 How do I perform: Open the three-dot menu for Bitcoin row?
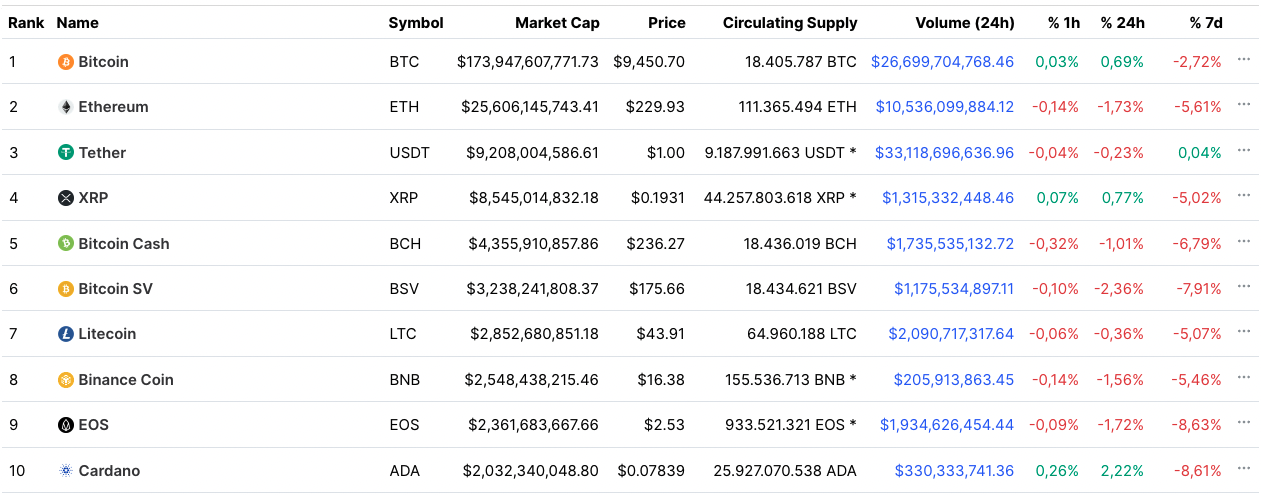pos(1244,60)
